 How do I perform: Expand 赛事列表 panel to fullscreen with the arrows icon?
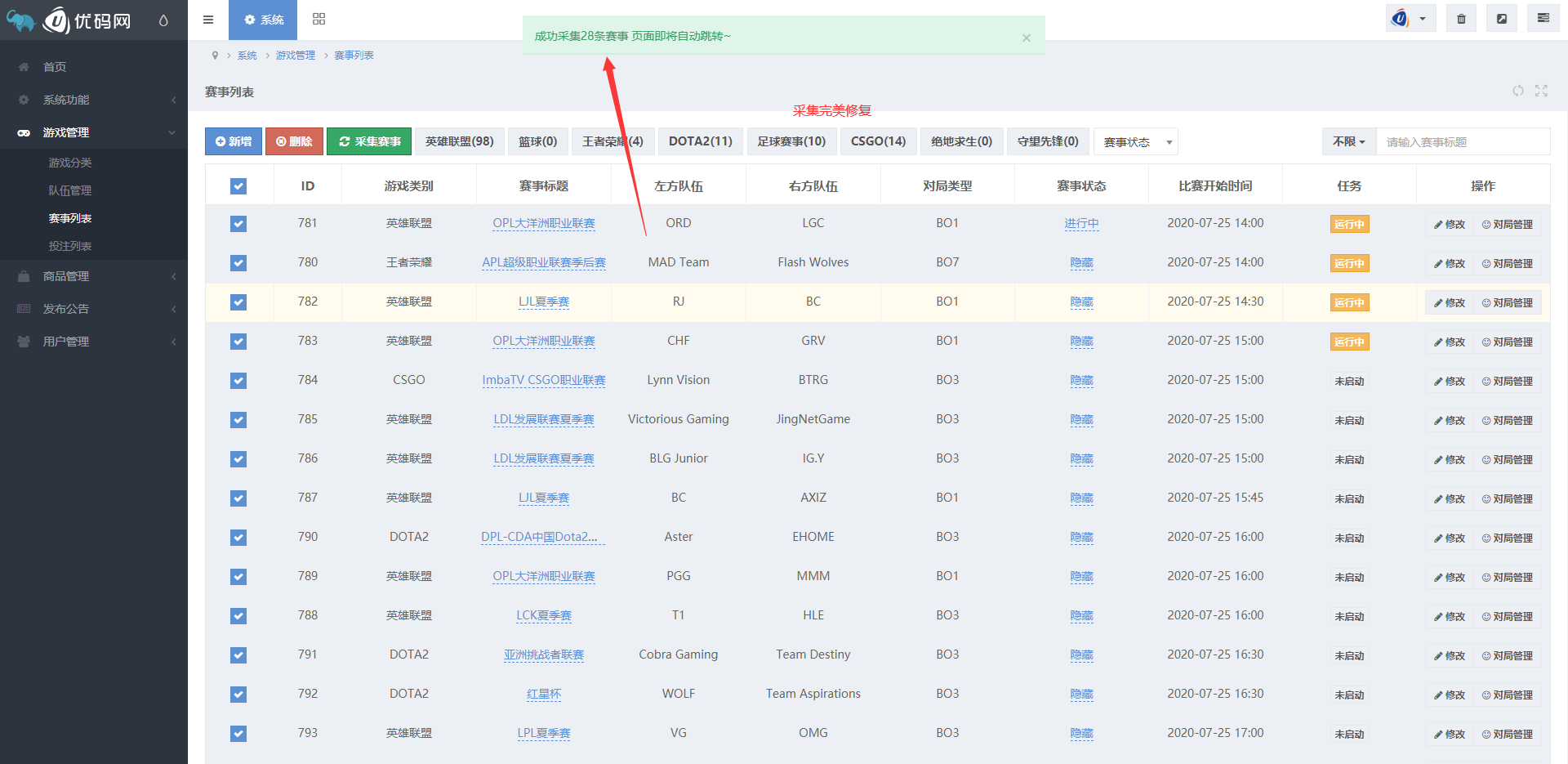[x=1541, y=91]
